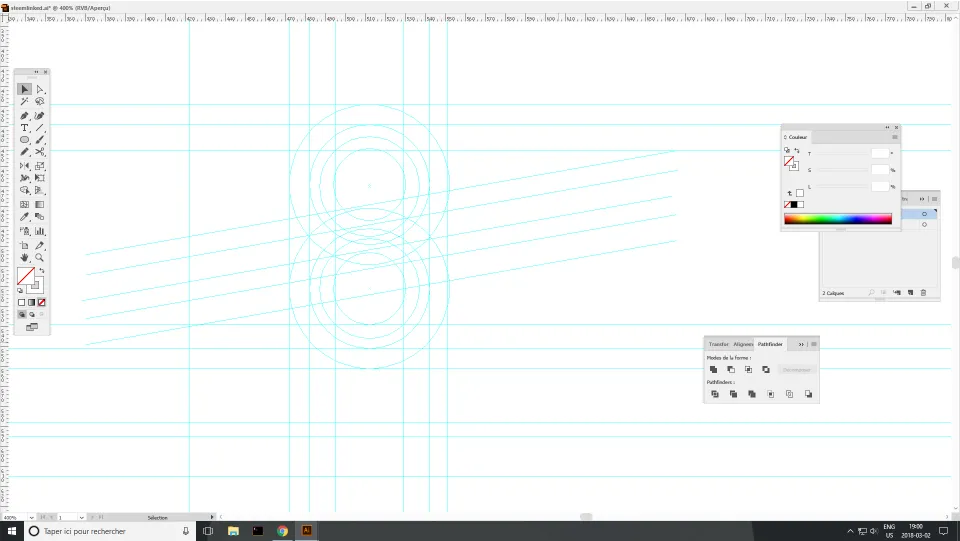Select the Artboard tool
The image size is (960, 541).
(24, 245)
